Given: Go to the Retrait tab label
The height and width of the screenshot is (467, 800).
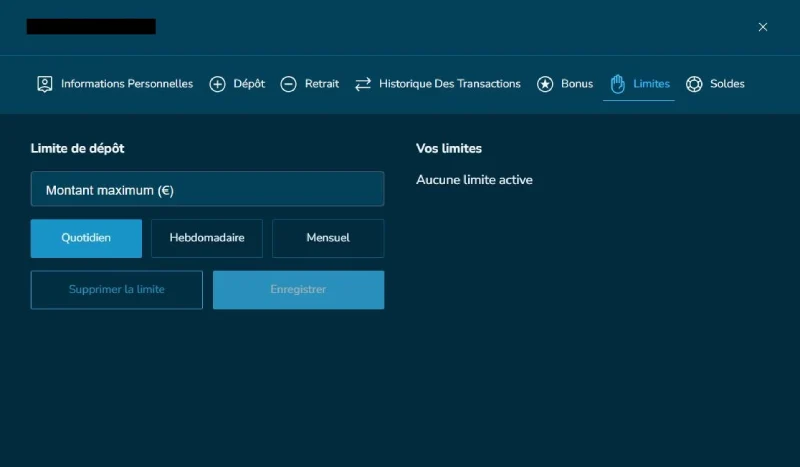Looking at the screenshot, I should [322, 84].
